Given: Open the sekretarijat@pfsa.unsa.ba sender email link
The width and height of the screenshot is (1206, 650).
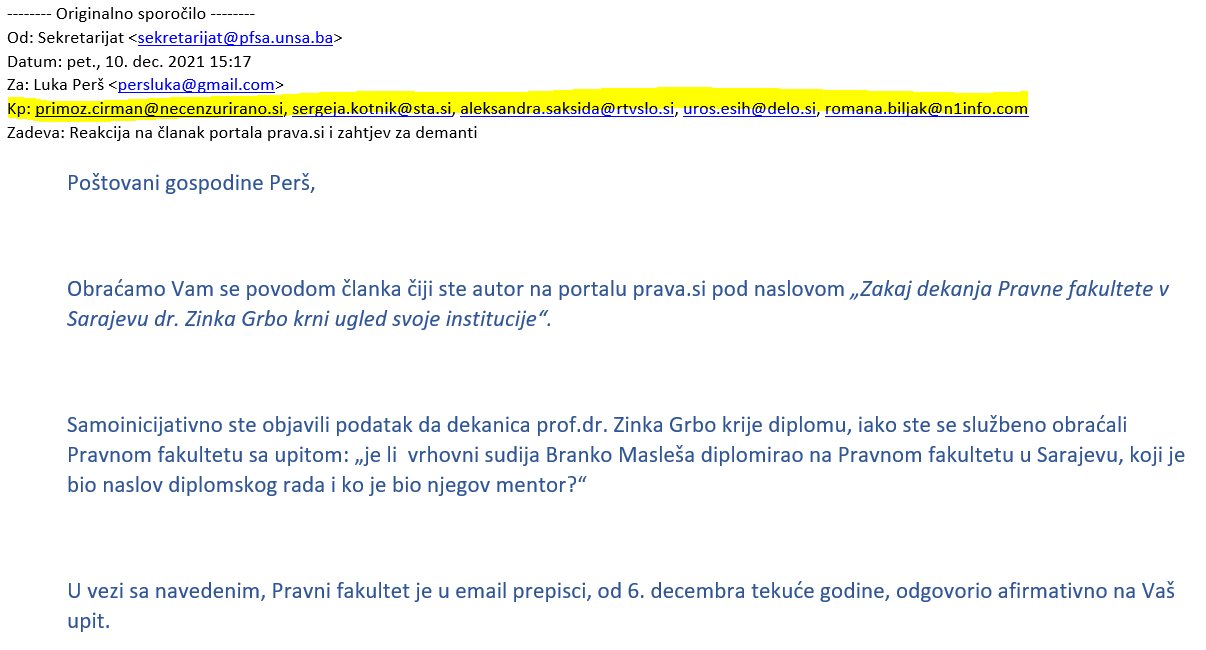Looking at the screenshot, I should [x=235, y=38].
